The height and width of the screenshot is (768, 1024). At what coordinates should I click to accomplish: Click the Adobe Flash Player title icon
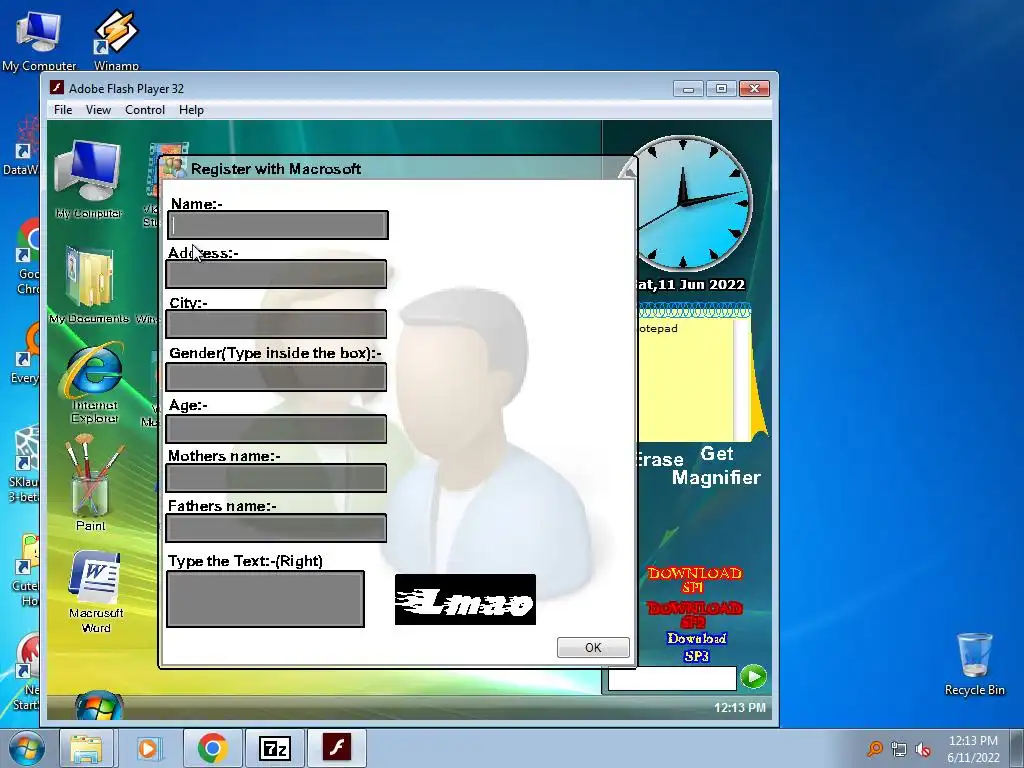click(x=57, y=88)
